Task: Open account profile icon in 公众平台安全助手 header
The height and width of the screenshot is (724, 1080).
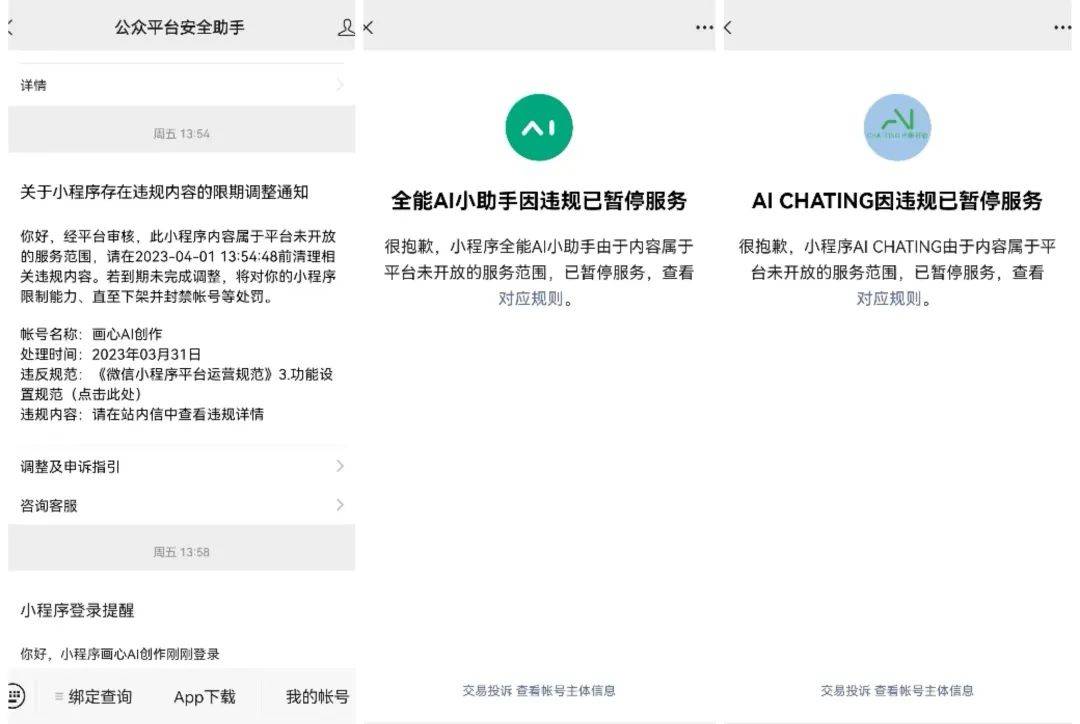Action: [x=346, y=28]
